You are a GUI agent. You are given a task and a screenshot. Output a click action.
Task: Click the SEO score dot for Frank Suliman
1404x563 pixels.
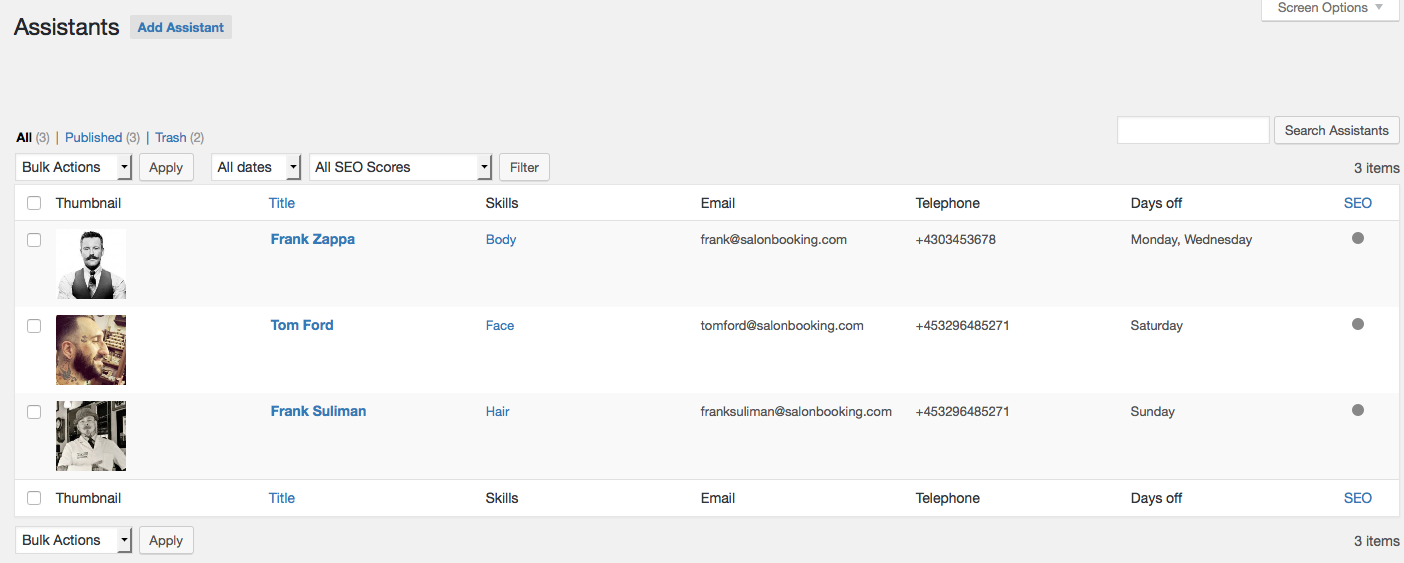click(1357, 410)
